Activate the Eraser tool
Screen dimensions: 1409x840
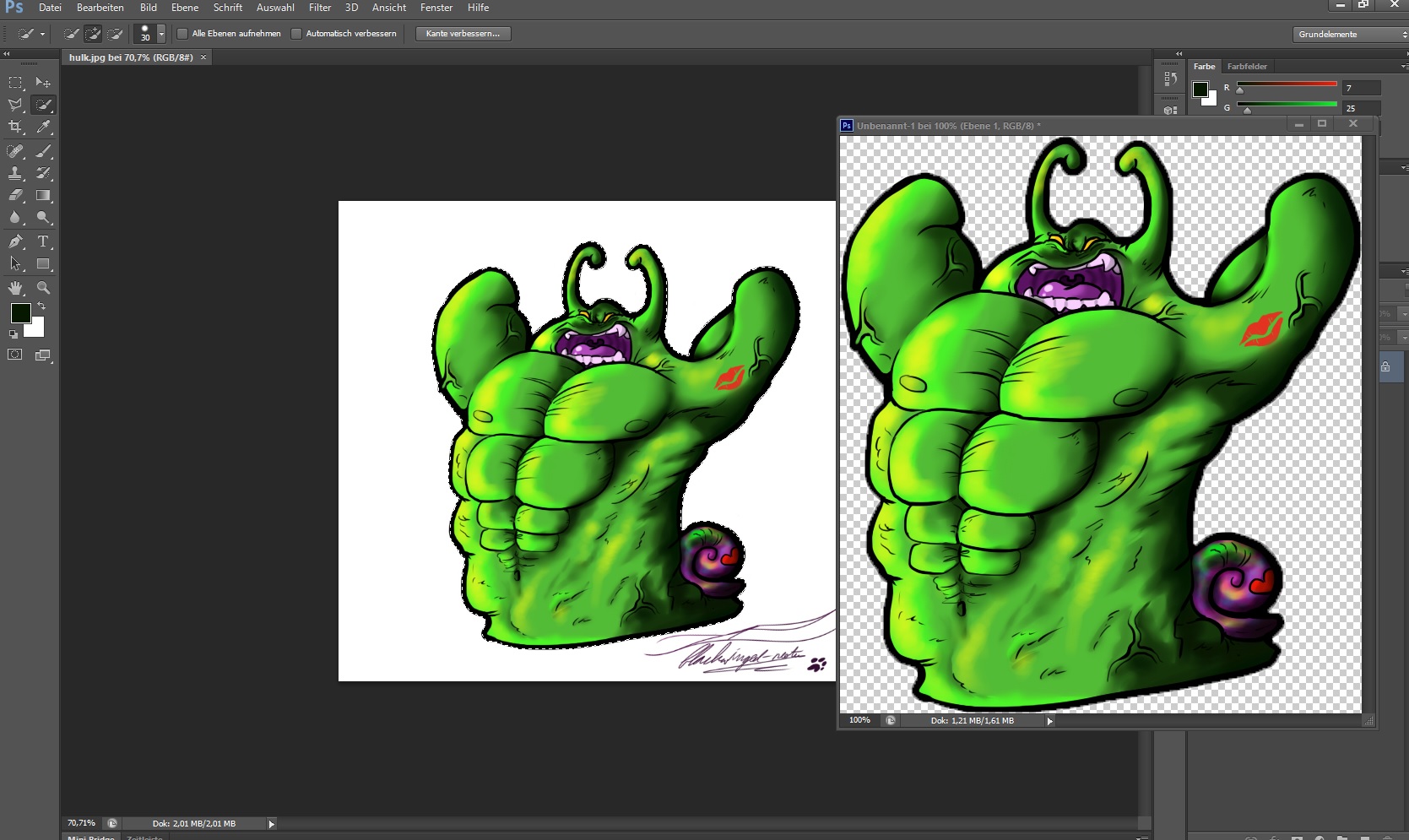point(15,195)
